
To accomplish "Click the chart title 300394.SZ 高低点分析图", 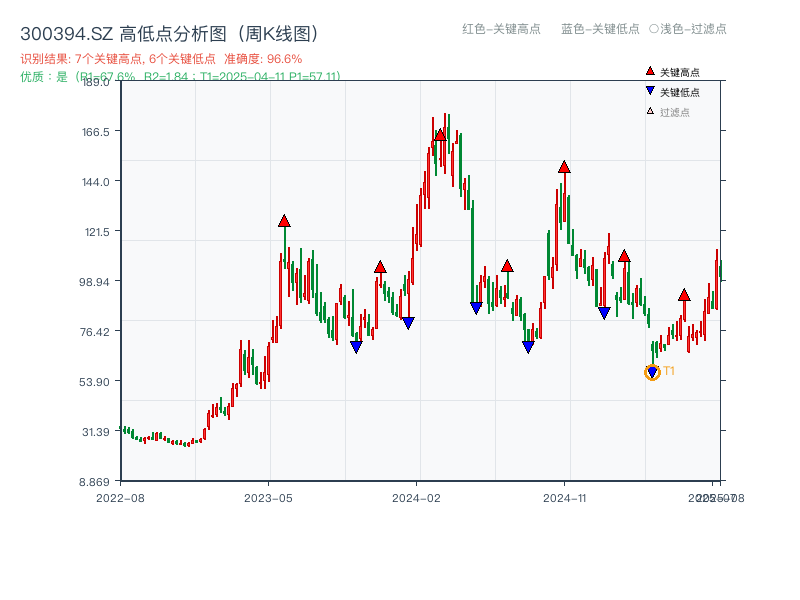I will (x=170, y=31).
